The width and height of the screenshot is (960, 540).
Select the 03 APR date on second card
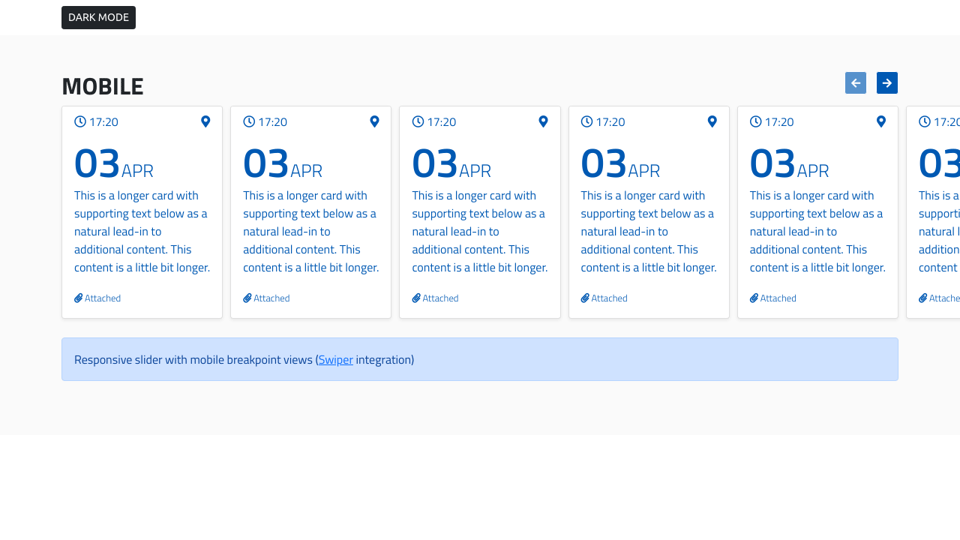coord(282,164)
